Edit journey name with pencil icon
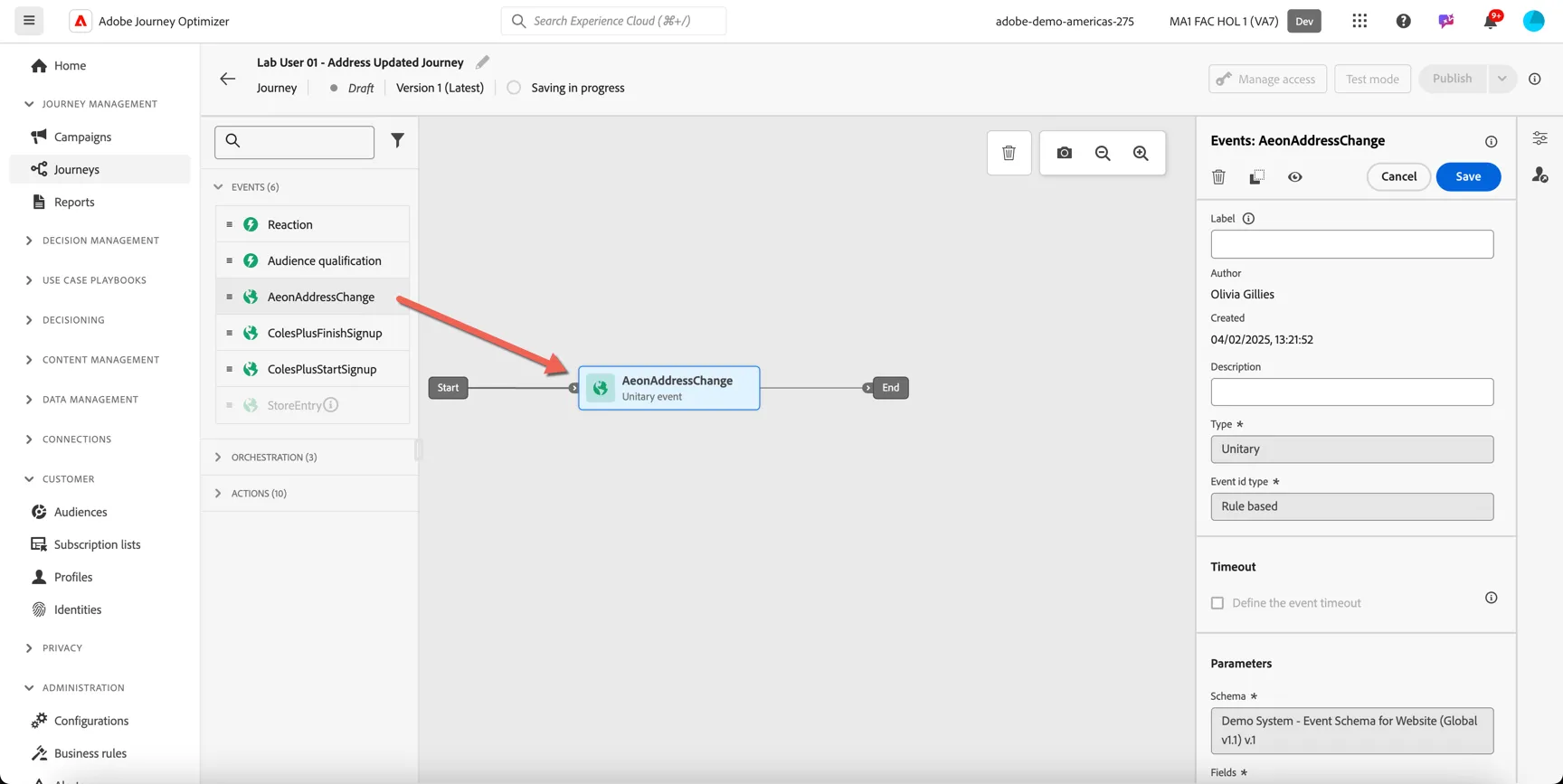Image resolution: width=1563 pixels, height=784 pixels. pos(482,61)
